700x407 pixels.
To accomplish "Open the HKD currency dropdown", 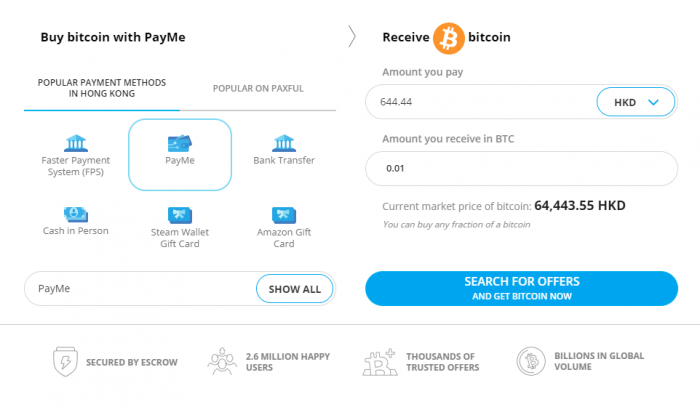I will [x=636, y=102].
